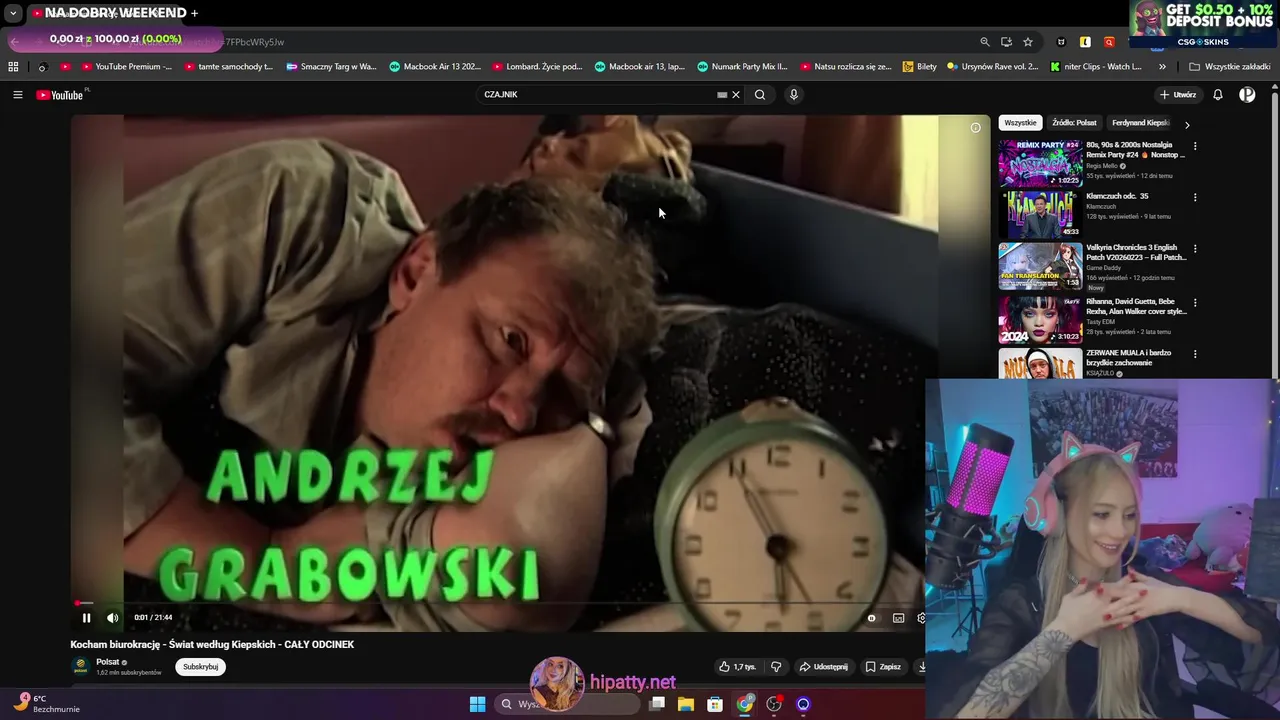The height and width of the screenshot is (720, 1280).
Task: Open the Polsat channel link
Action: pyautogui.click(x=107, y=662)
